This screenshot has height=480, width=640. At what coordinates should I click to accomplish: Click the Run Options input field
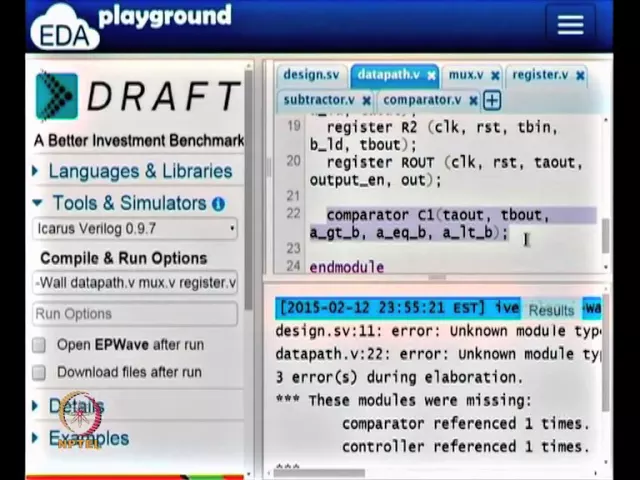(x=135, y=314)
